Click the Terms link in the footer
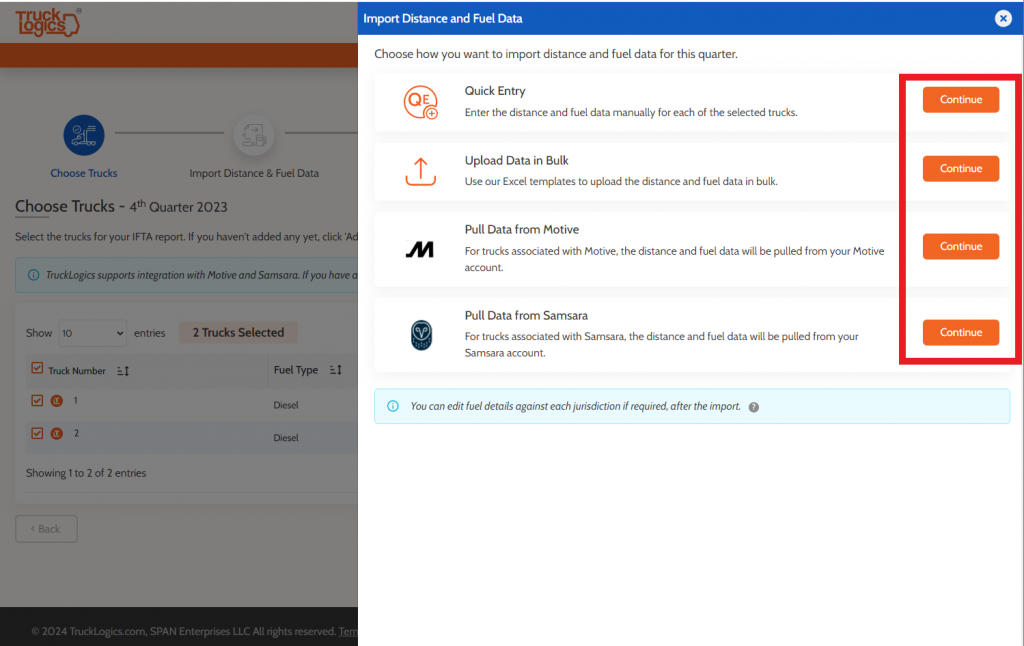This screenshot has height=646, width=1024. click(x=348, y=632)
